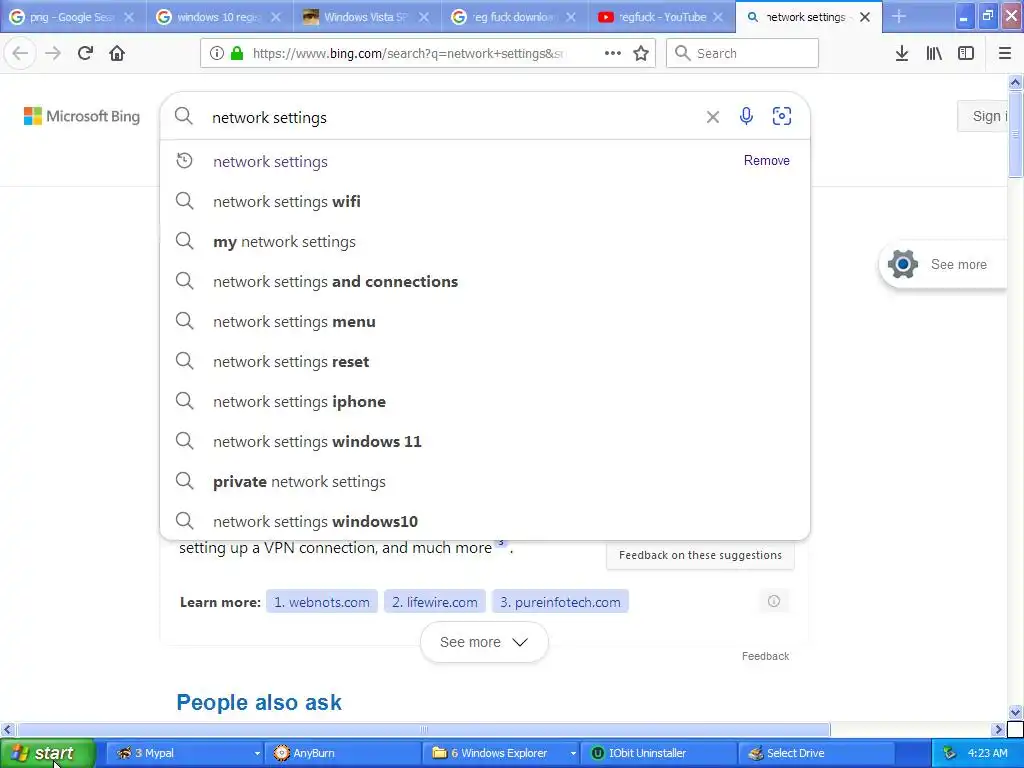The image size is (1024, 768).
Task: Go back to the previous page
Action: point(20,54)
